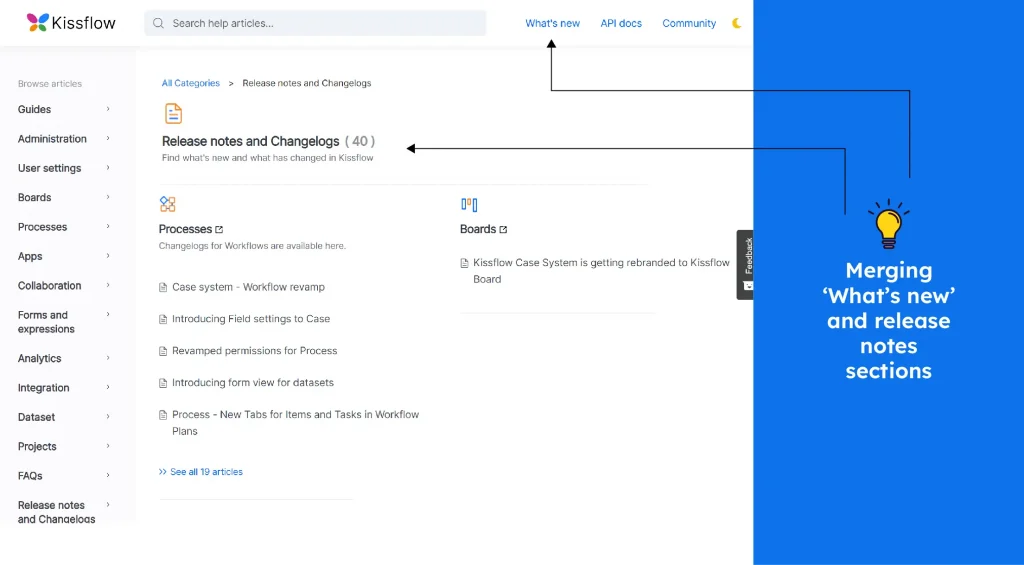Expand the Analytics chevron
This screenshot has height=565, width=1024.
(x=108, y=358)
